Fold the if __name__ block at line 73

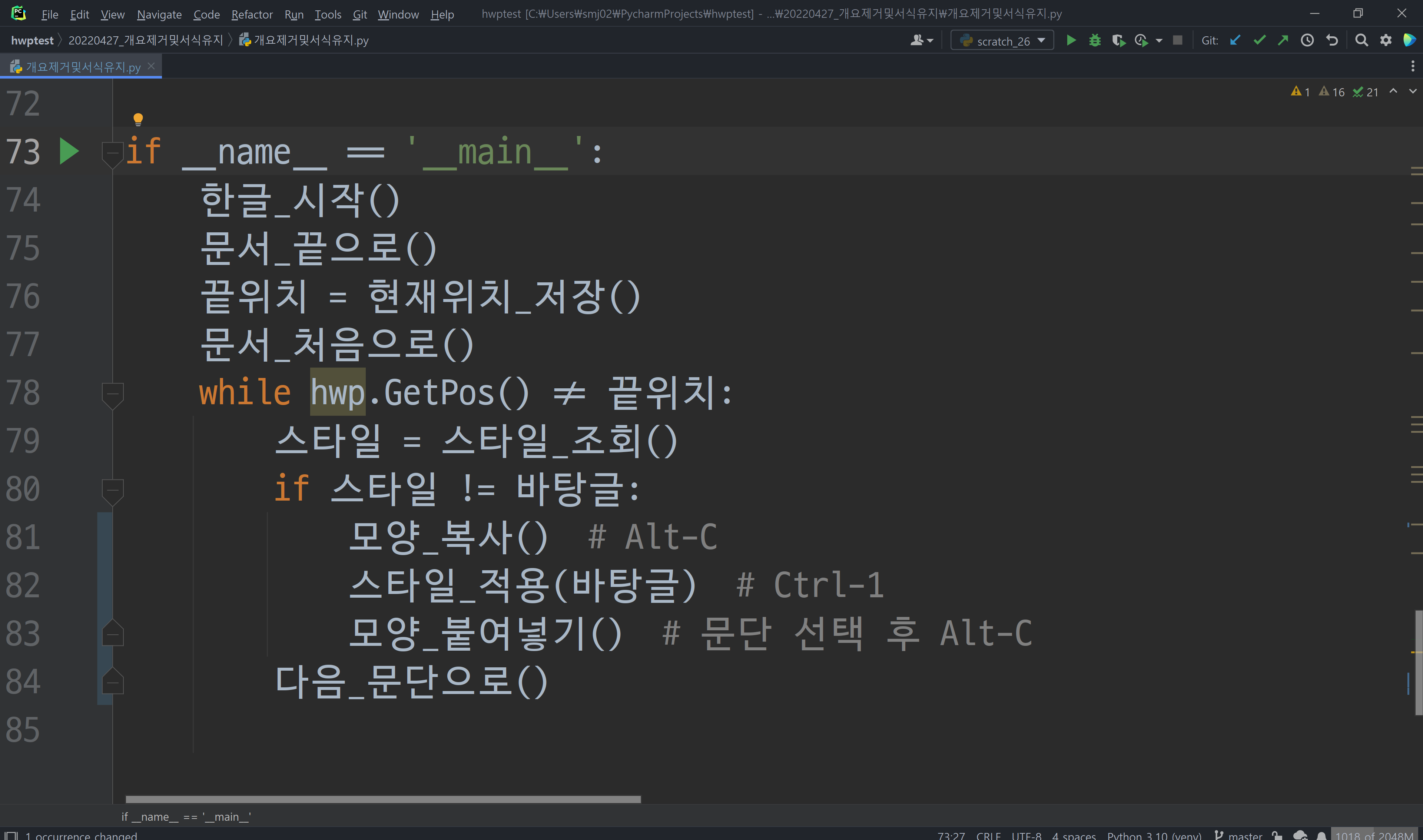[113, 152]
